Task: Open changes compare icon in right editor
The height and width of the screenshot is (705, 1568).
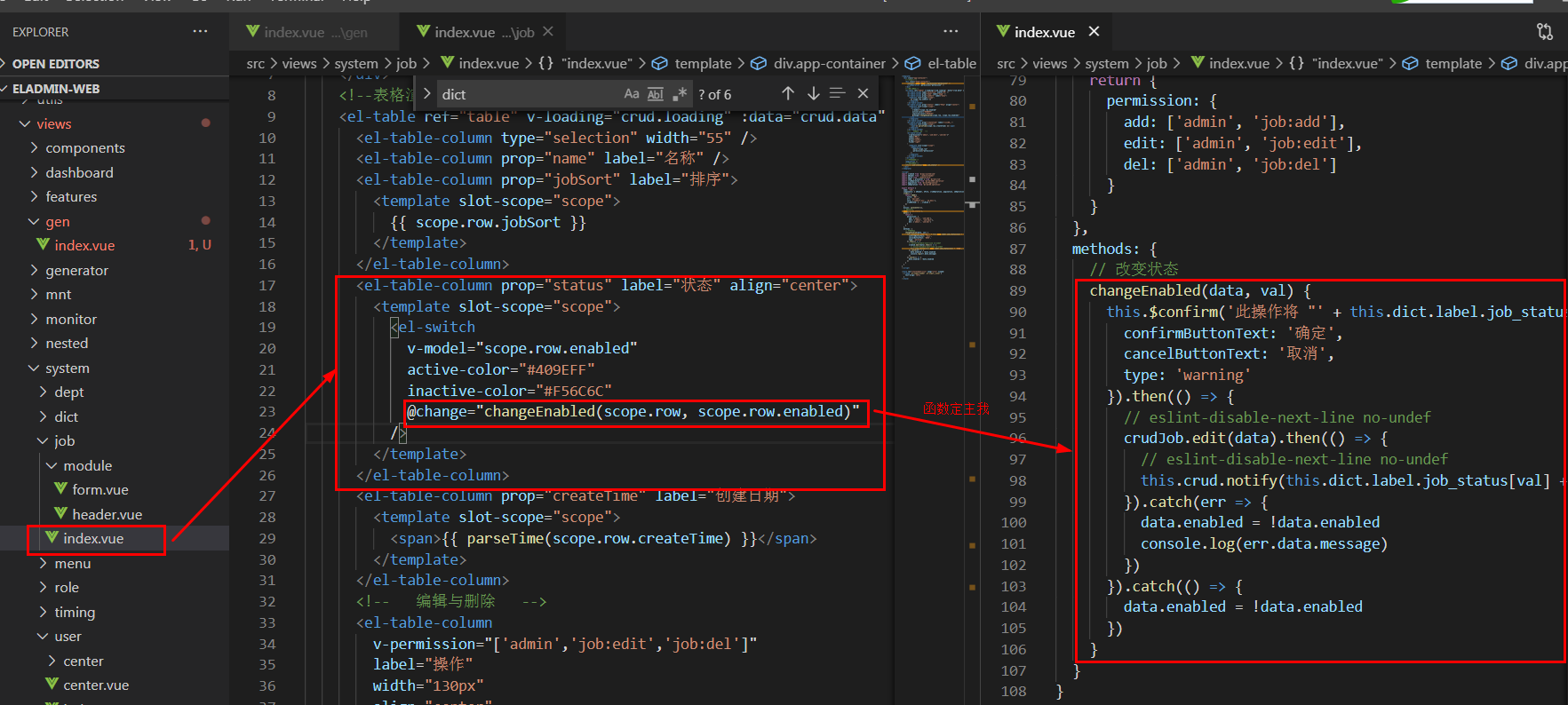Action: [x=1545, y=32]
